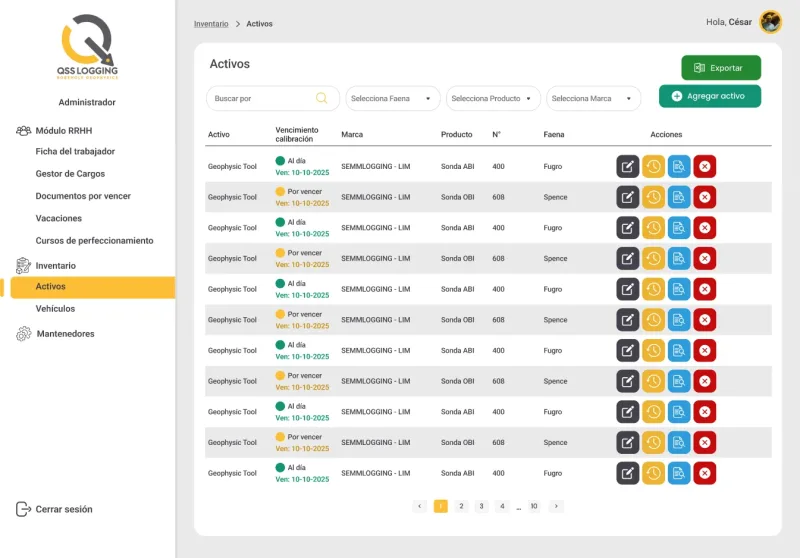Open history icon of the second row

coord(653,197)
